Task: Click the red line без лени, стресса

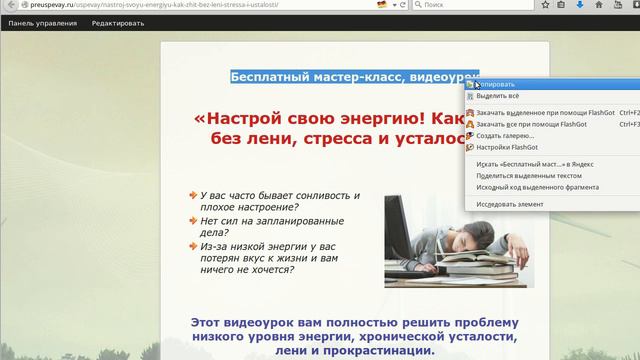Action: pyautogui.click(x=338, y=138)
